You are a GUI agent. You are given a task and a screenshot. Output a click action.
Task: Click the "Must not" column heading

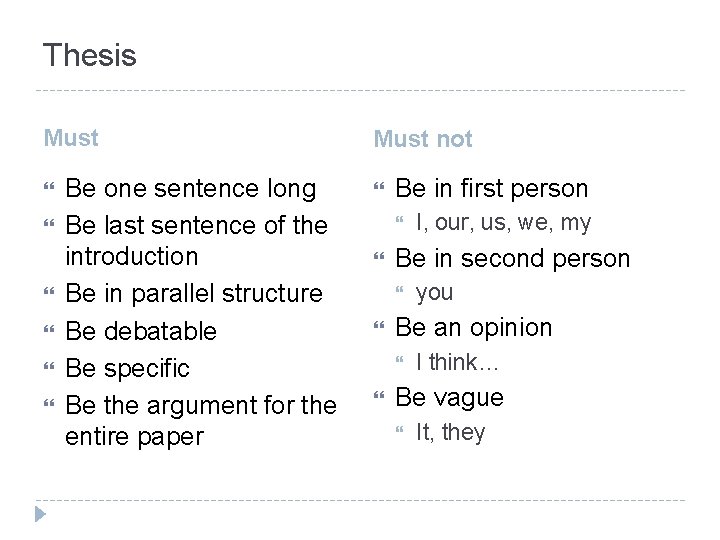tap(422, 139)
